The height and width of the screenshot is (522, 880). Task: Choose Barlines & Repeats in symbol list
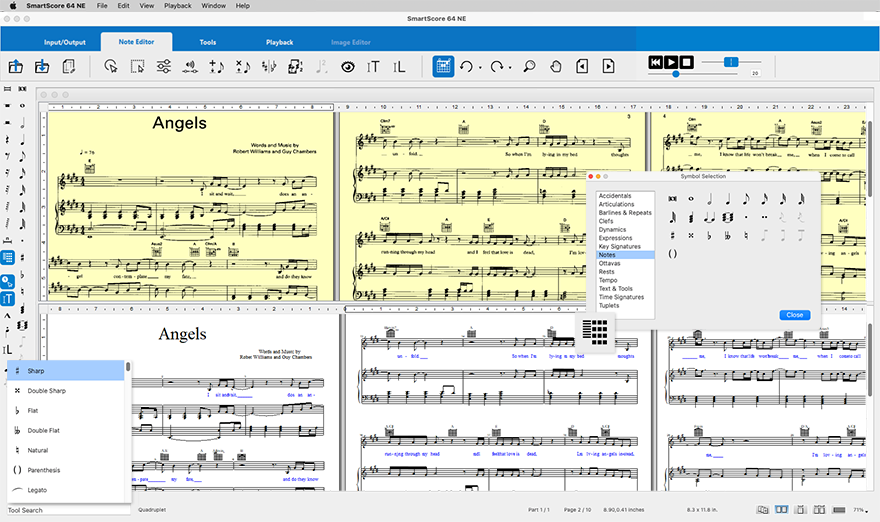tap(625, 213)
